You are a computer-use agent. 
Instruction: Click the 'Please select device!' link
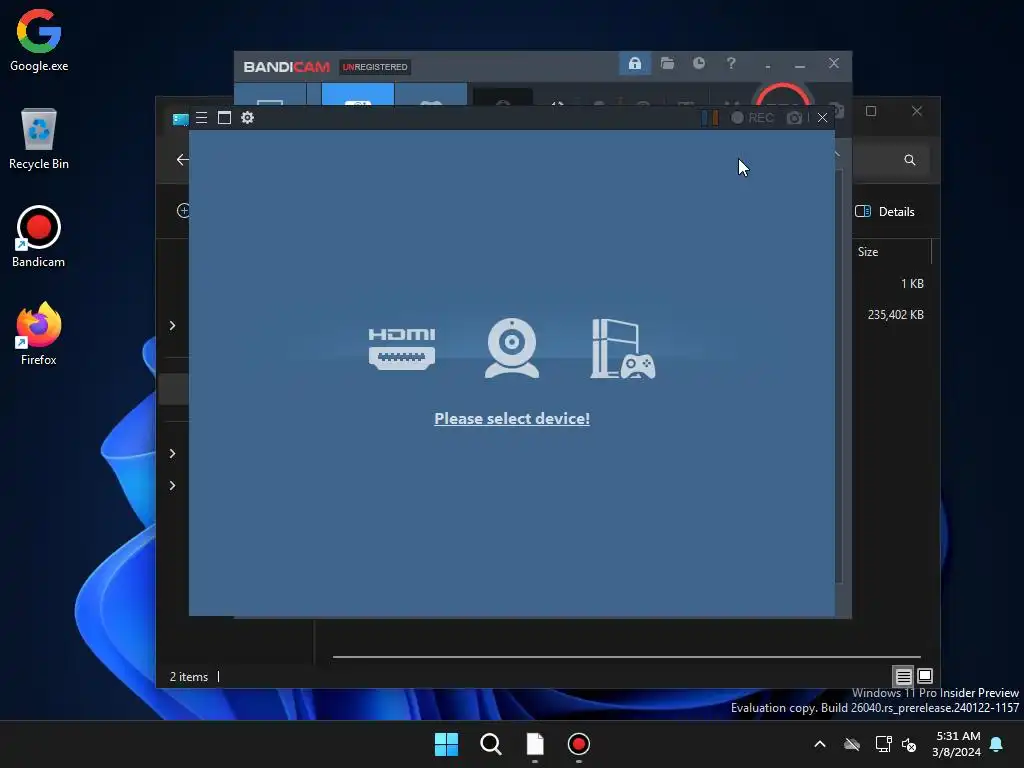pyautogui.click(x=512, y=419)
